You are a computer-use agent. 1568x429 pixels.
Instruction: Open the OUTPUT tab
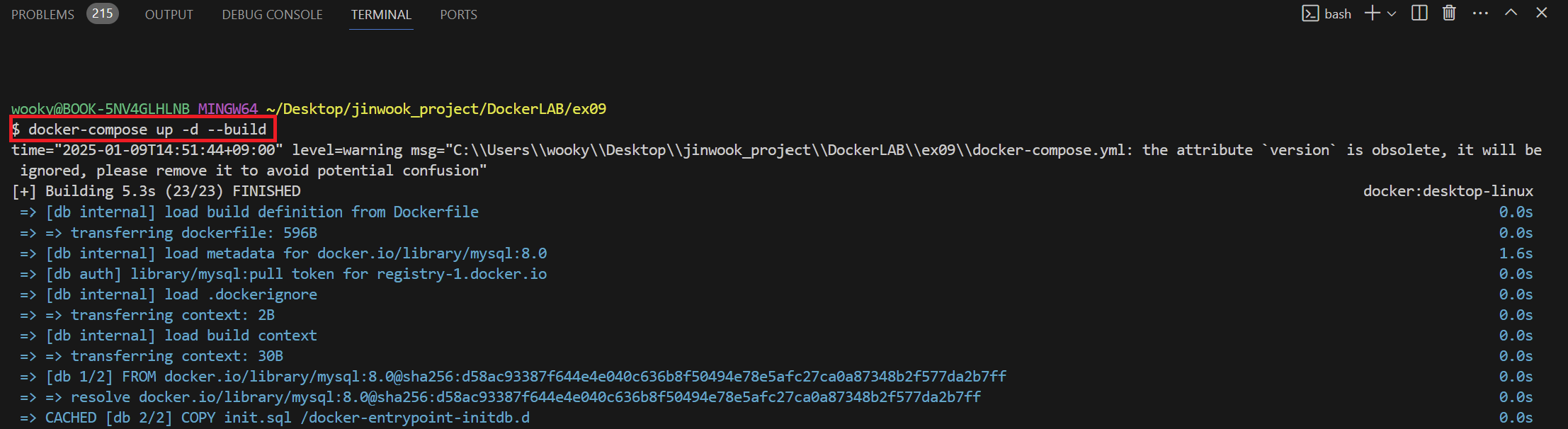(169, 15)
